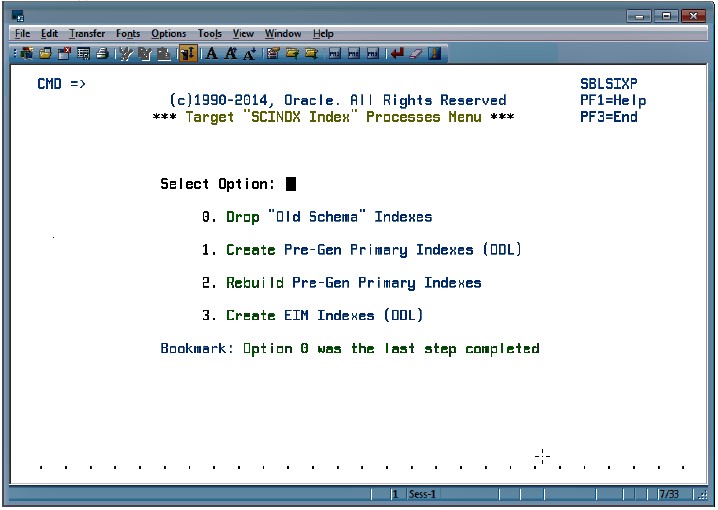Click the Bookmark status message line
The image size is (718, 510).
tap(350, 349)
